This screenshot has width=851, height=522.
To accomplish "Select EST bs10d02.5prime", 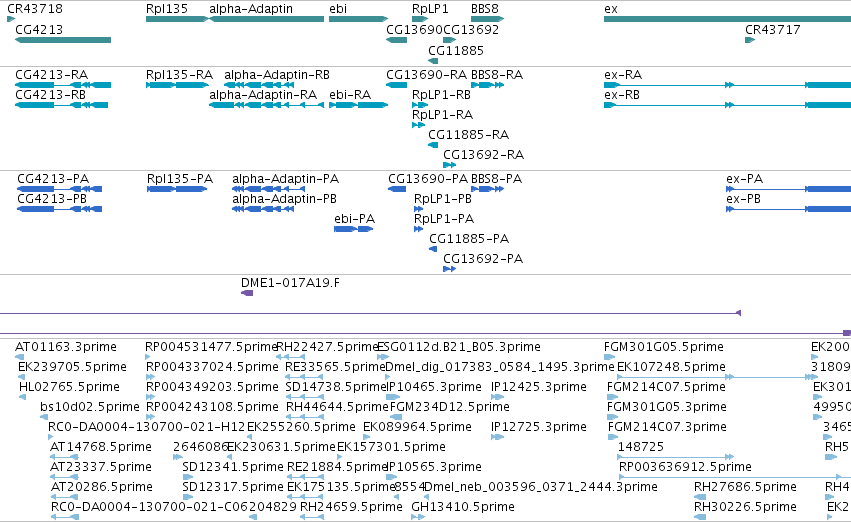I will 90,407.
